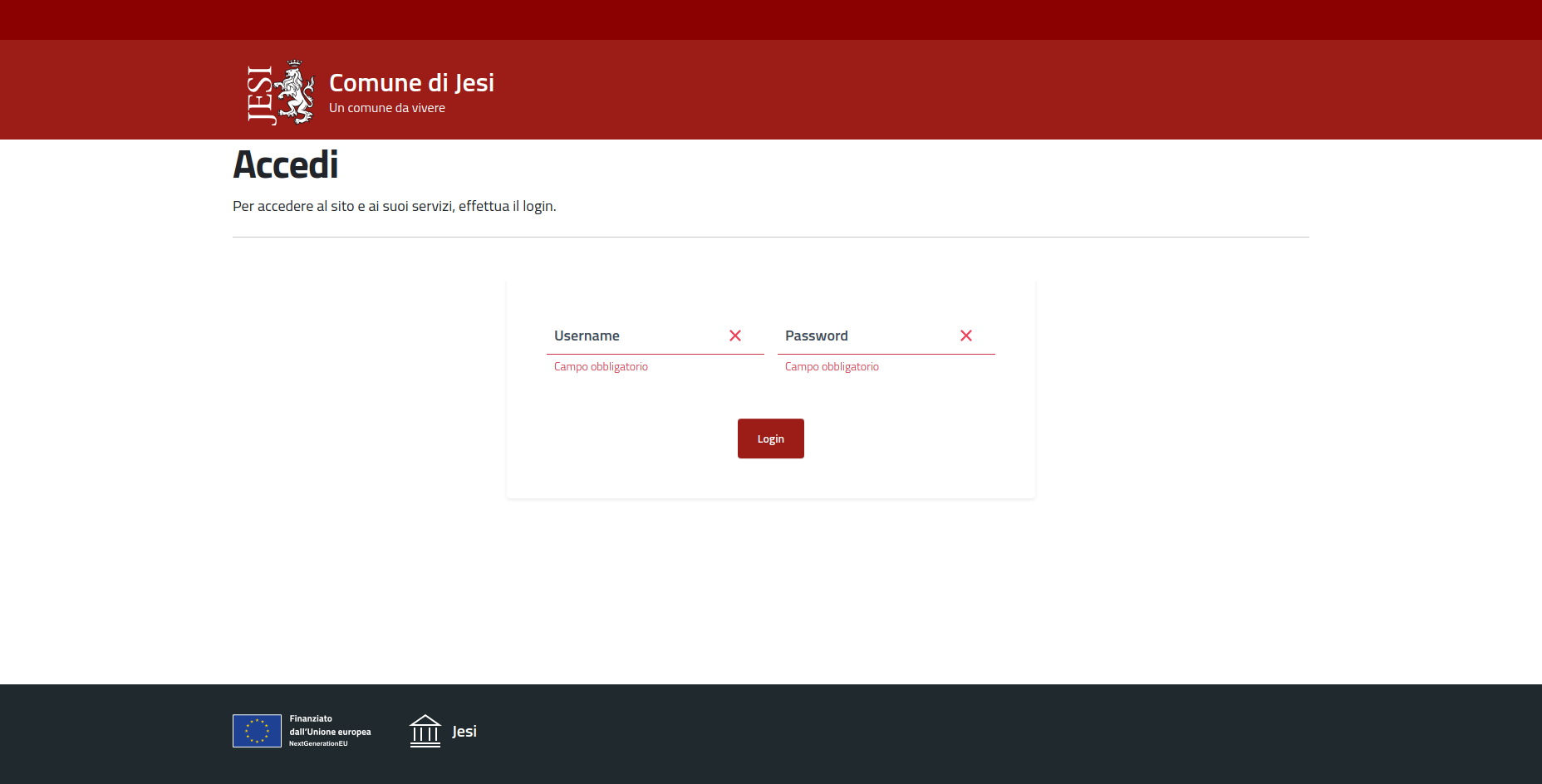1542x784 pixels.
Task: Click the Jesi institution icon in footer
Action: click(x=426, y=731)
